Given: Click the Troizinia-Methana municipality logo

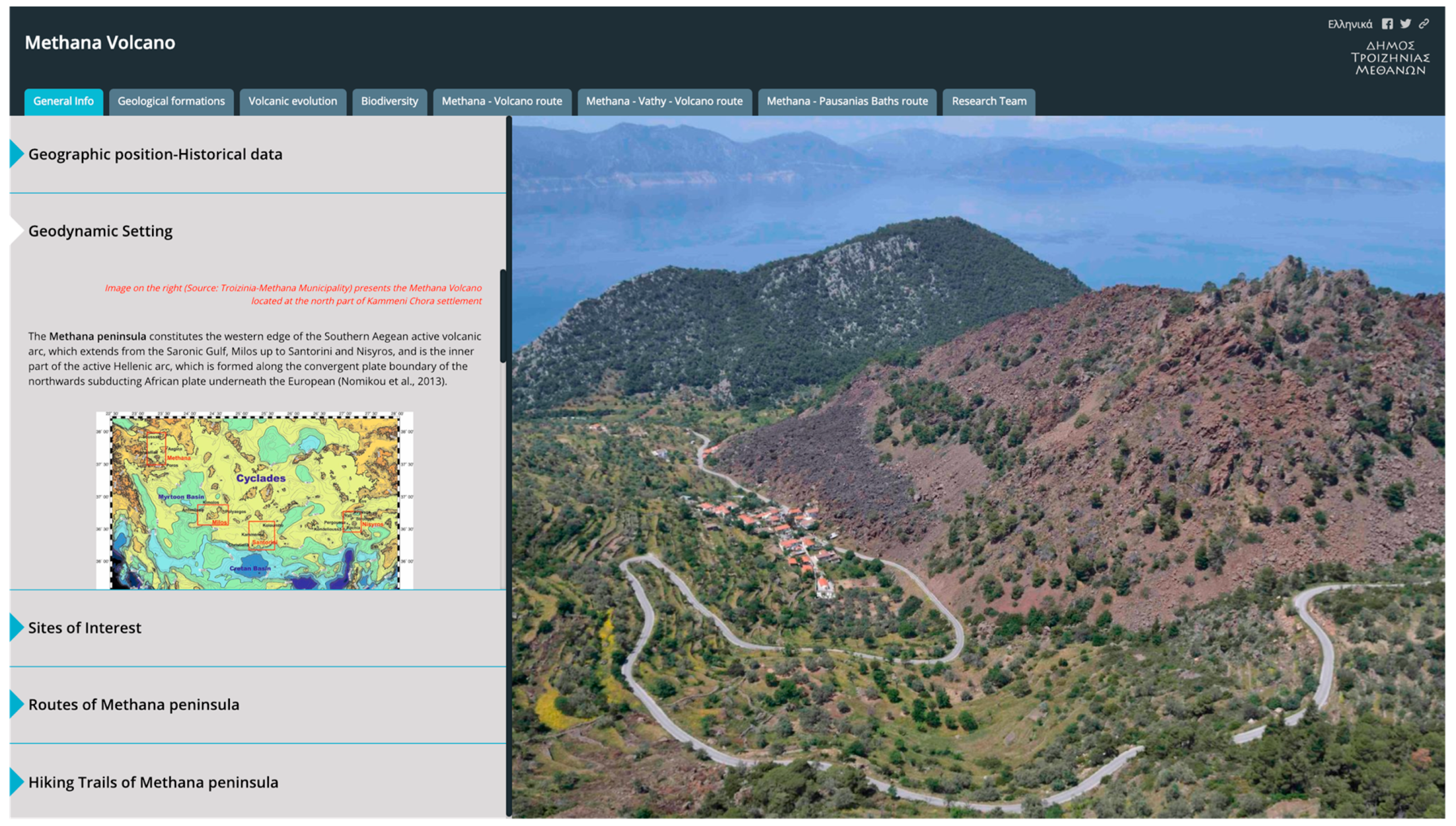Looking at the screenshot, I should [1390, 58].
